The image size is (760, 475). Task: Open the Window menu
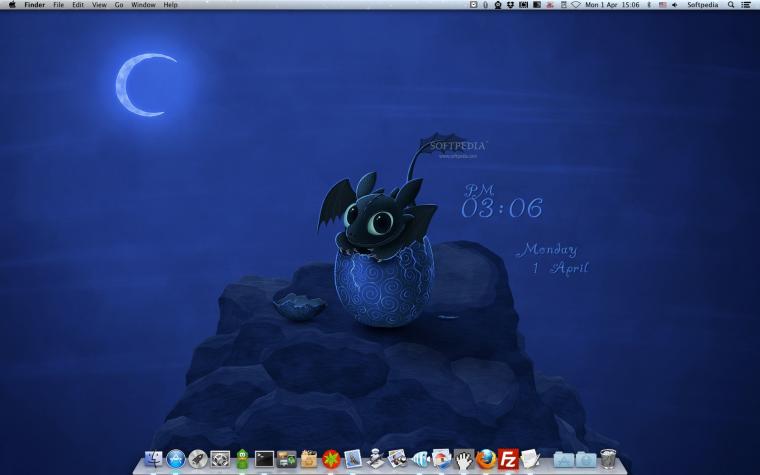click(x=143, y=5)
